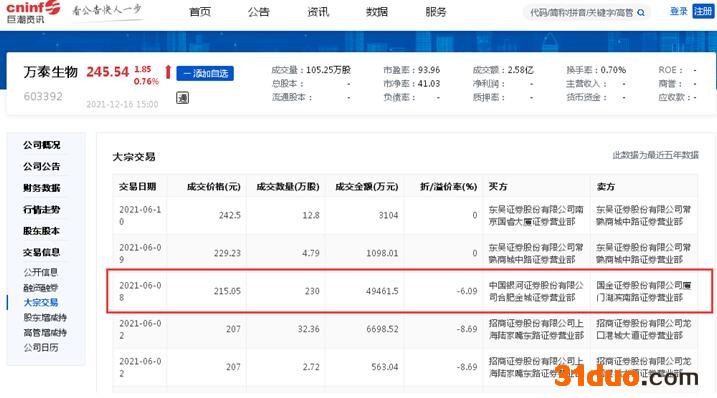Click the 成交价格(元) column header

tap(214, 187)
